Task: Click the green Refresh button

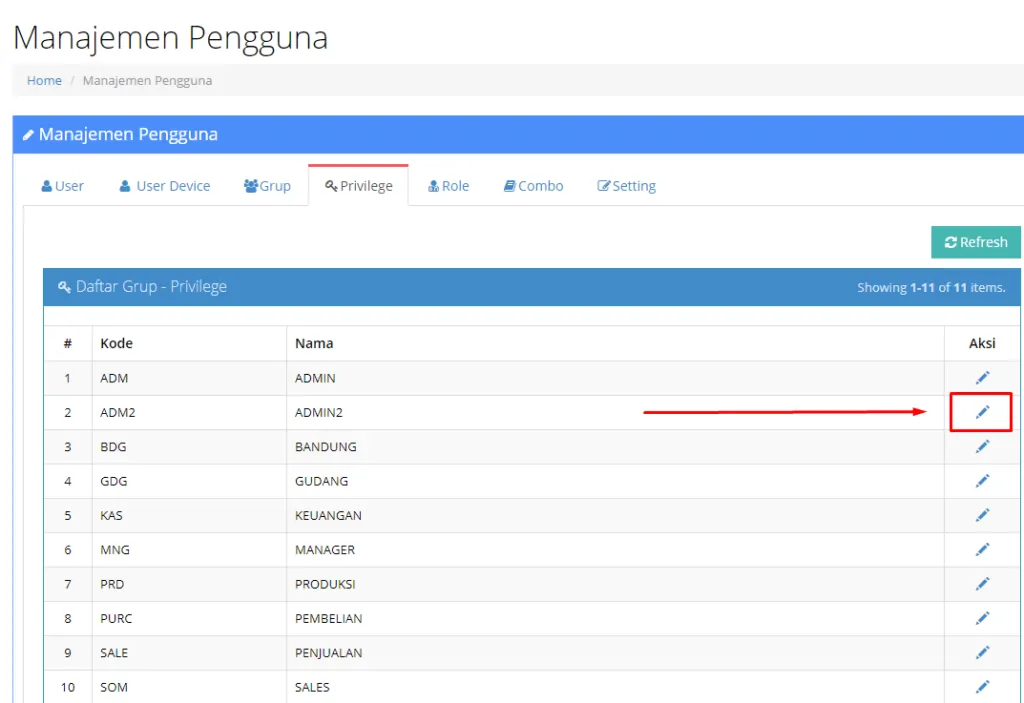Action: click(x=976, y=242)
